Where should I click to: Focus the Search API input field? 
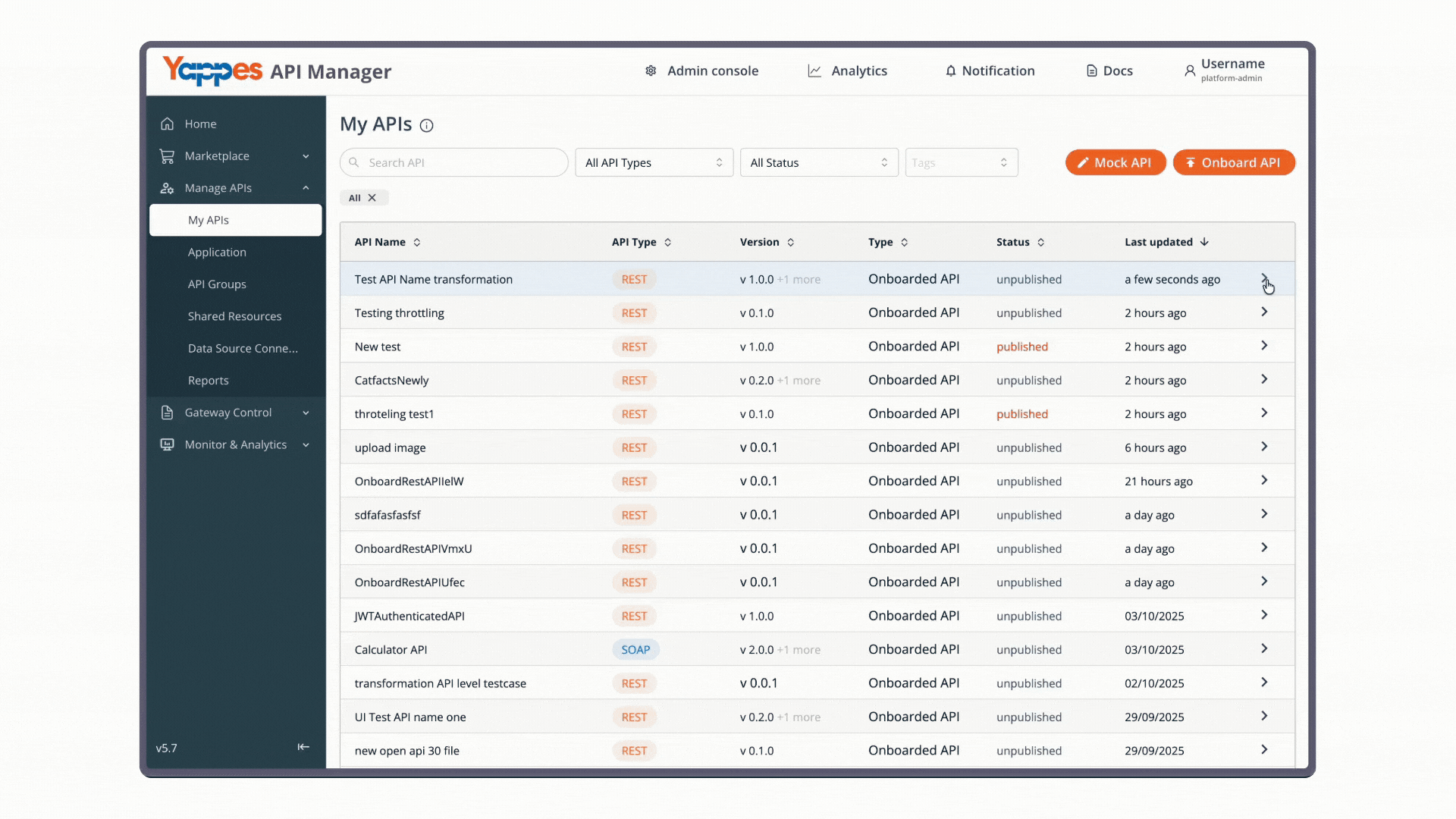point(454,162)
